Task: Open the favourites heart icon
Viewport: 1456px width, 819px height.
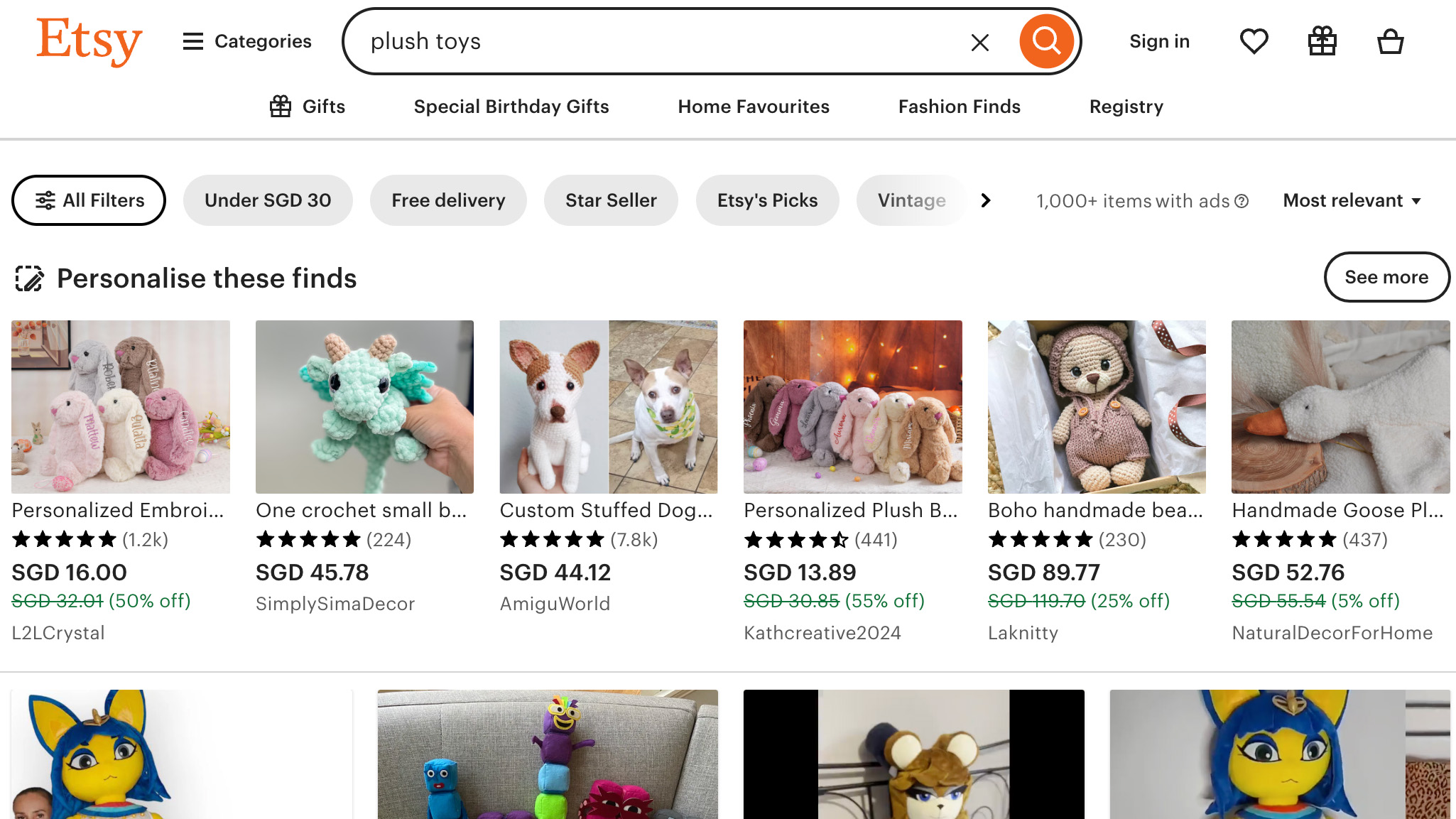Action: point(1254,41)
